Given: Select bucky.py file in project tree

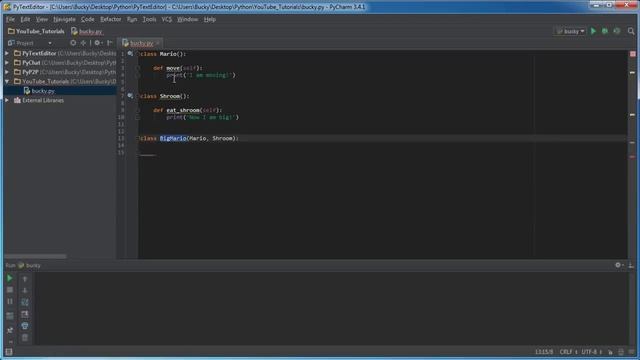Looking at the screenshot, I should 43,91.
